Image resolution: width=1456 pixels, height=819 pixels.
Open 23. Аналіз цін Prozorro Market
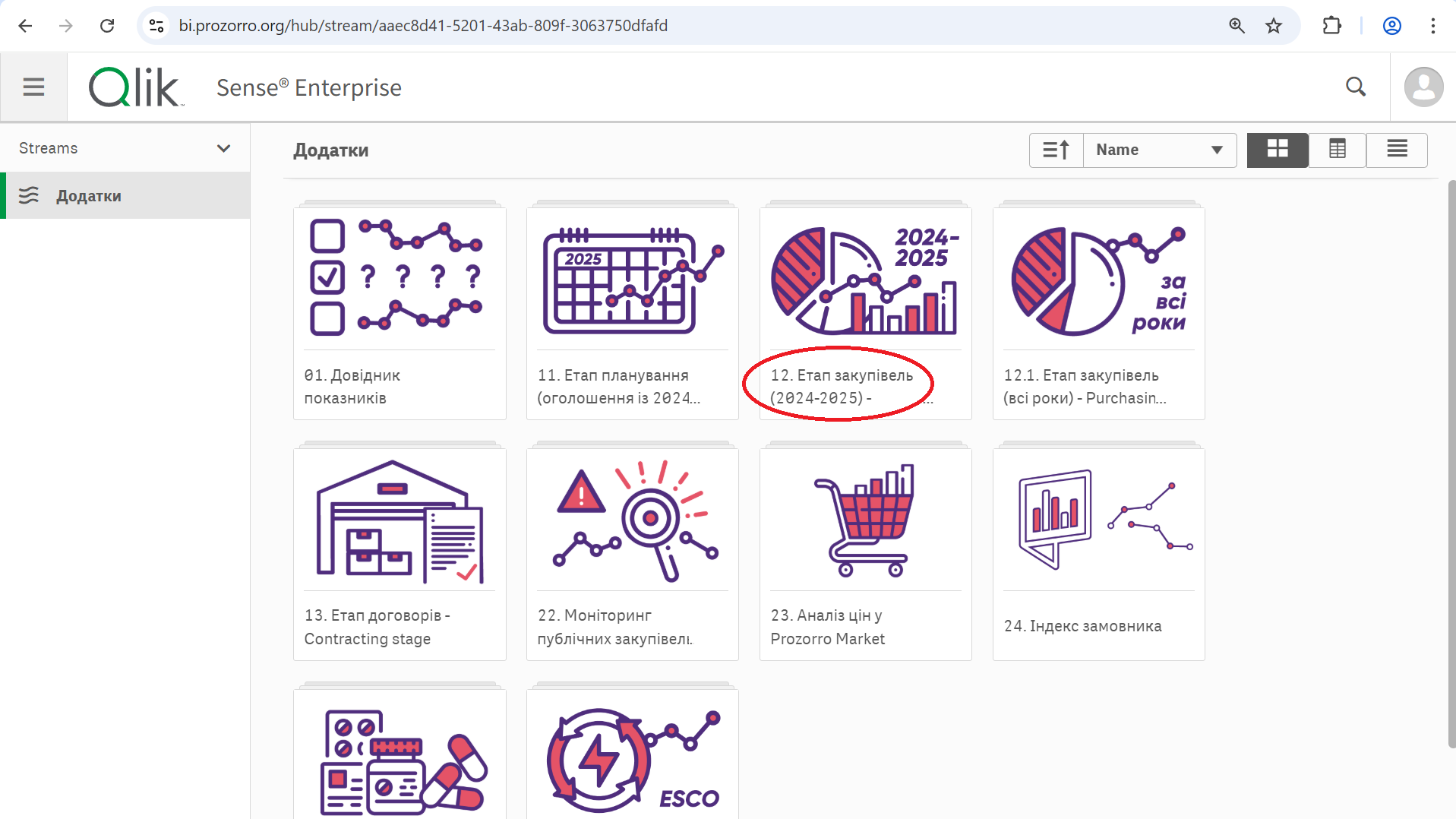coord(865,552)
